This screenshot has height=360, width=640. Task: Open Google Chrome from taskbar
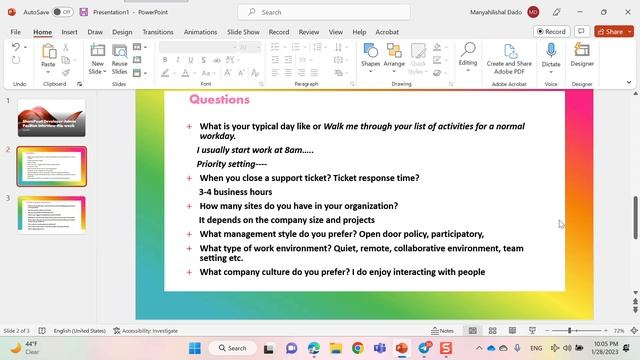pos(358,348)
